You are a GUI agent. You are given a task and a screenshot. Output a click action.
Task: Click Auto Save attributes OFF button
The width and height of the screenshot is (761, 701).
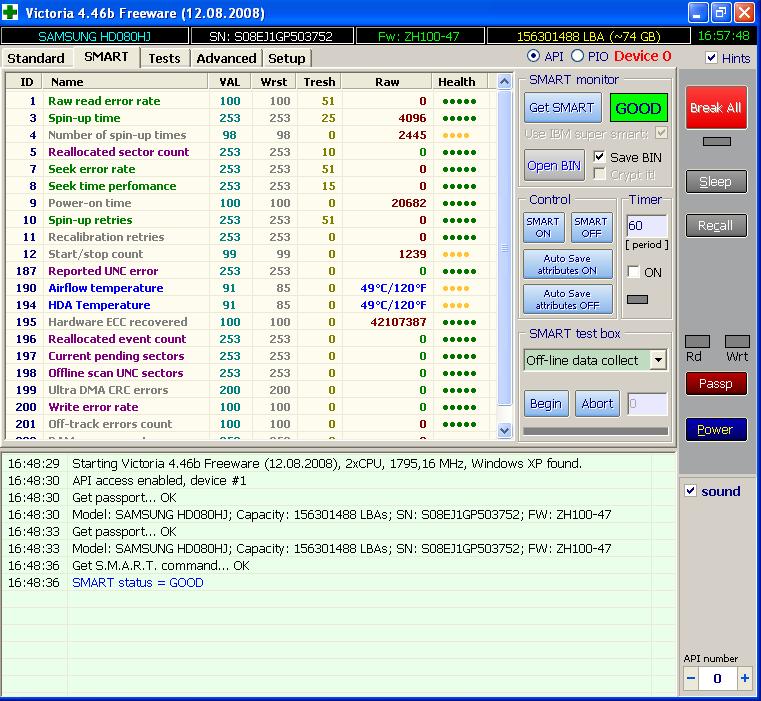[567, 300]
